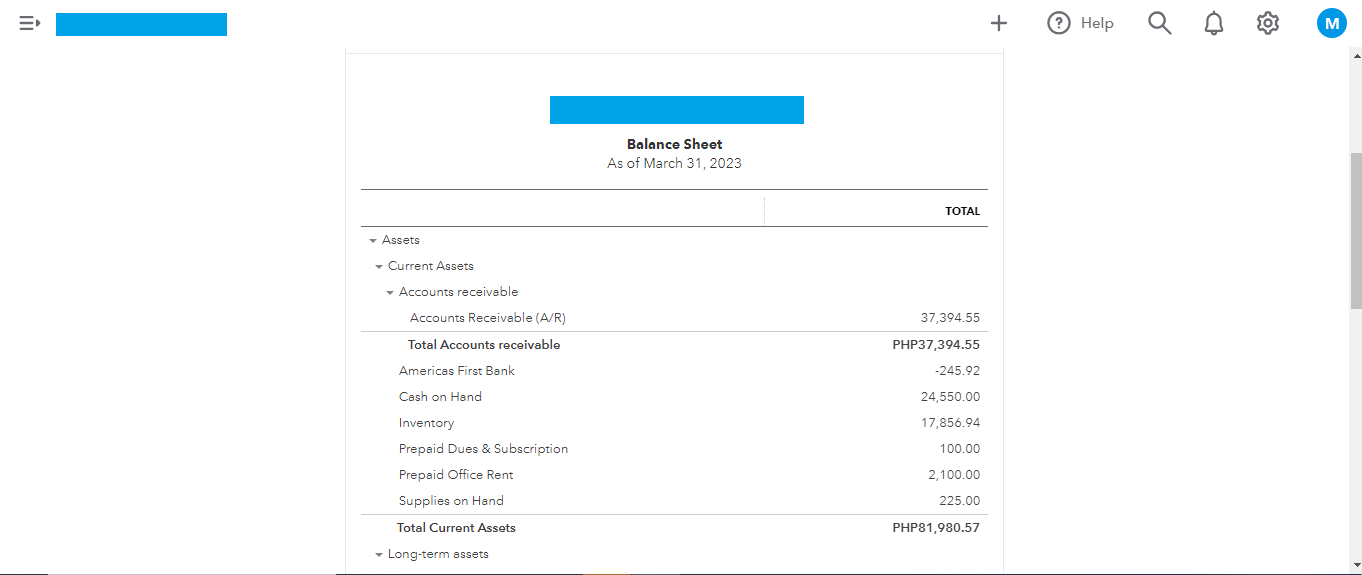Image resolution: width=1362 pixels, height=575 pixels.
Task: Expand the left navigation menu icon
Action: coord(30,23)
